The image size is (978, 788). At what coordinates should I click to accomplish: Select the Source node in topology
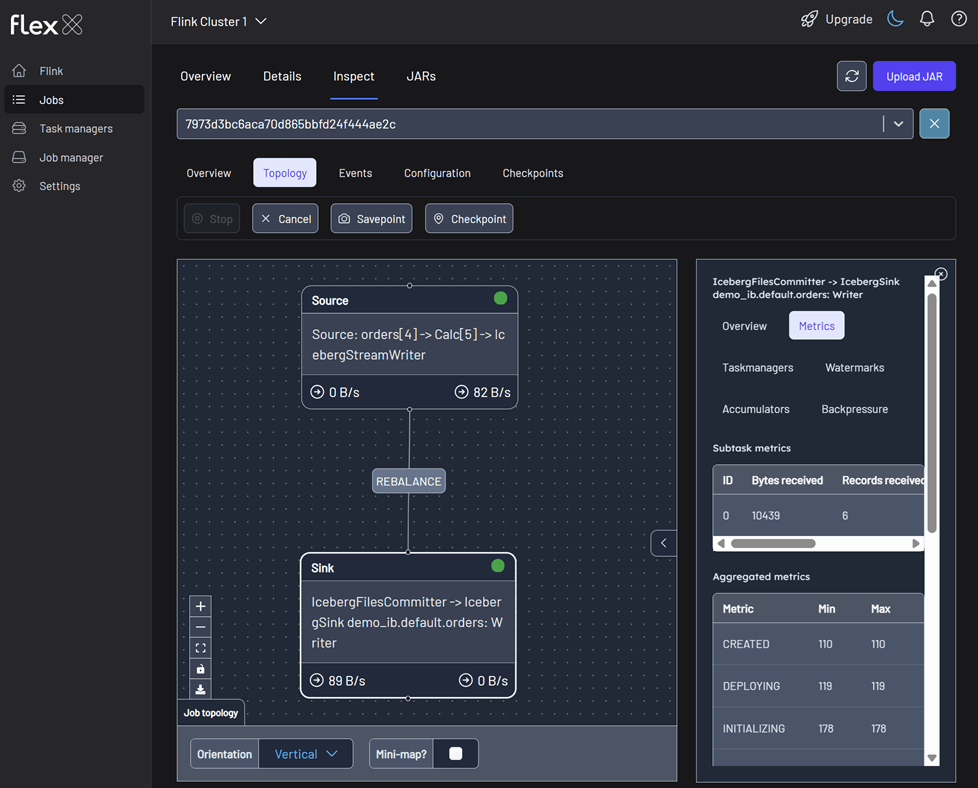(410, 348)
